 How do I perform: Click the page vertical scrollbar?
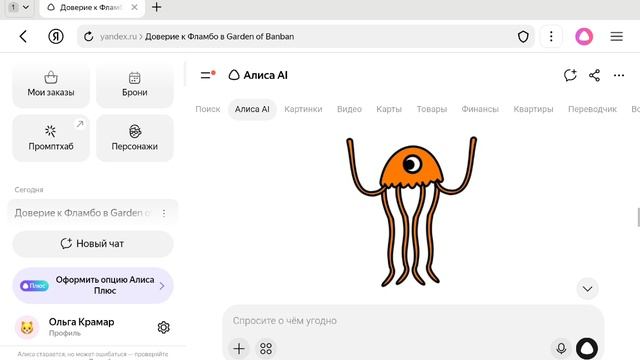coord(638,217)
